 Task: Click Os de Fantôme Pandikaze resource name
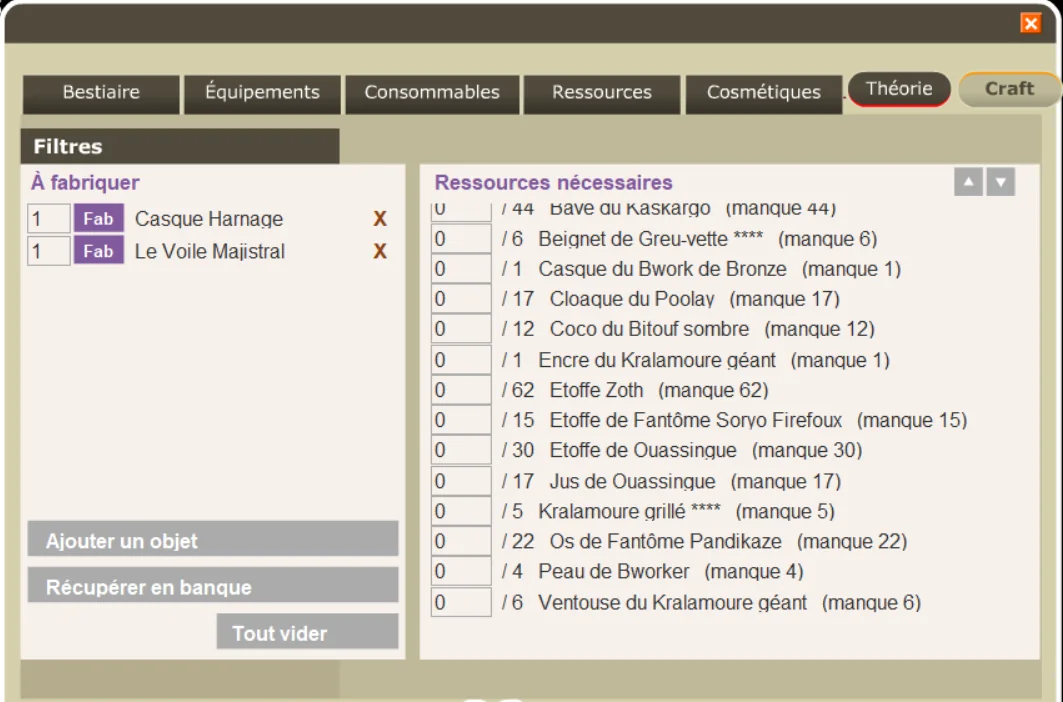click(x=666, y=541)
